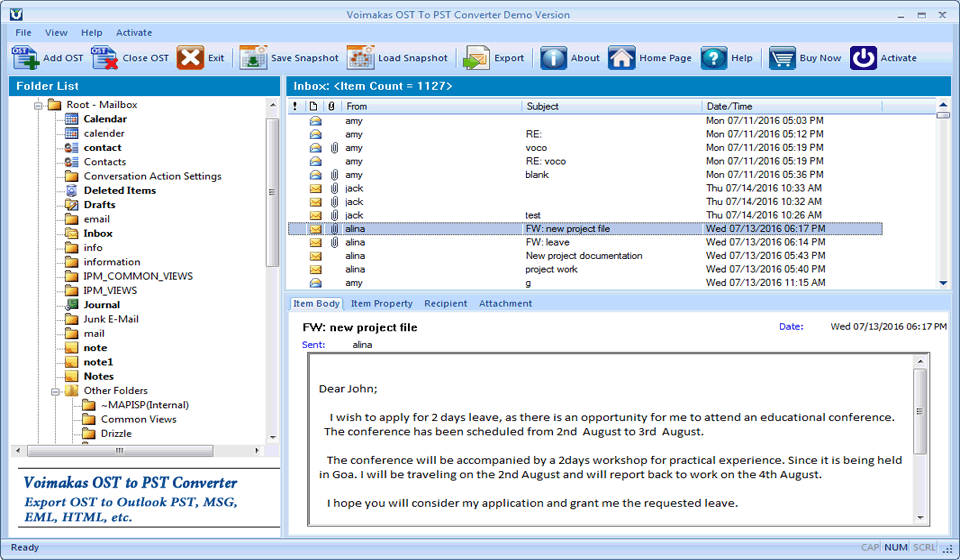Image resolution: width=960 pixels, height=560 pixels.
Task: Click envelope icon of 'FW: leave' email
Action: (x=315, y=242)
